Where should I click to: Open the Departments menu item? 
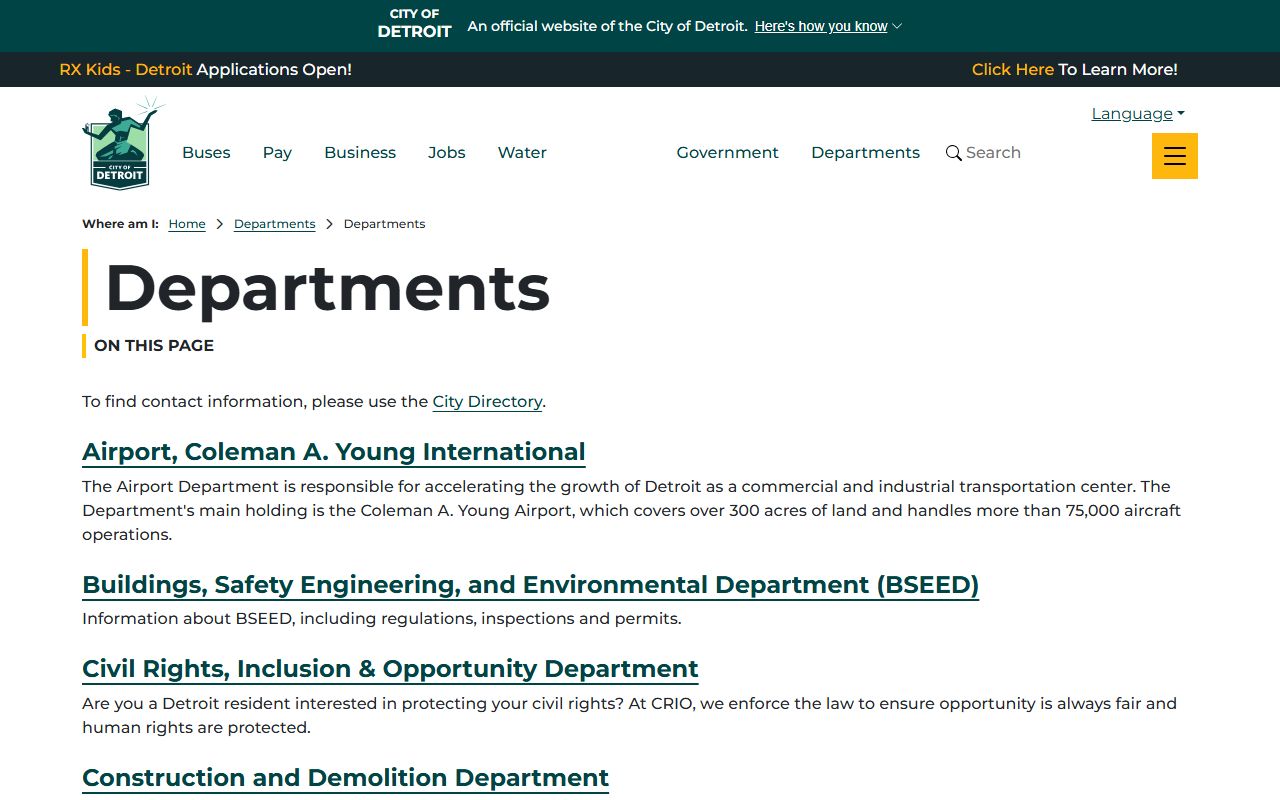click(865, 153)
